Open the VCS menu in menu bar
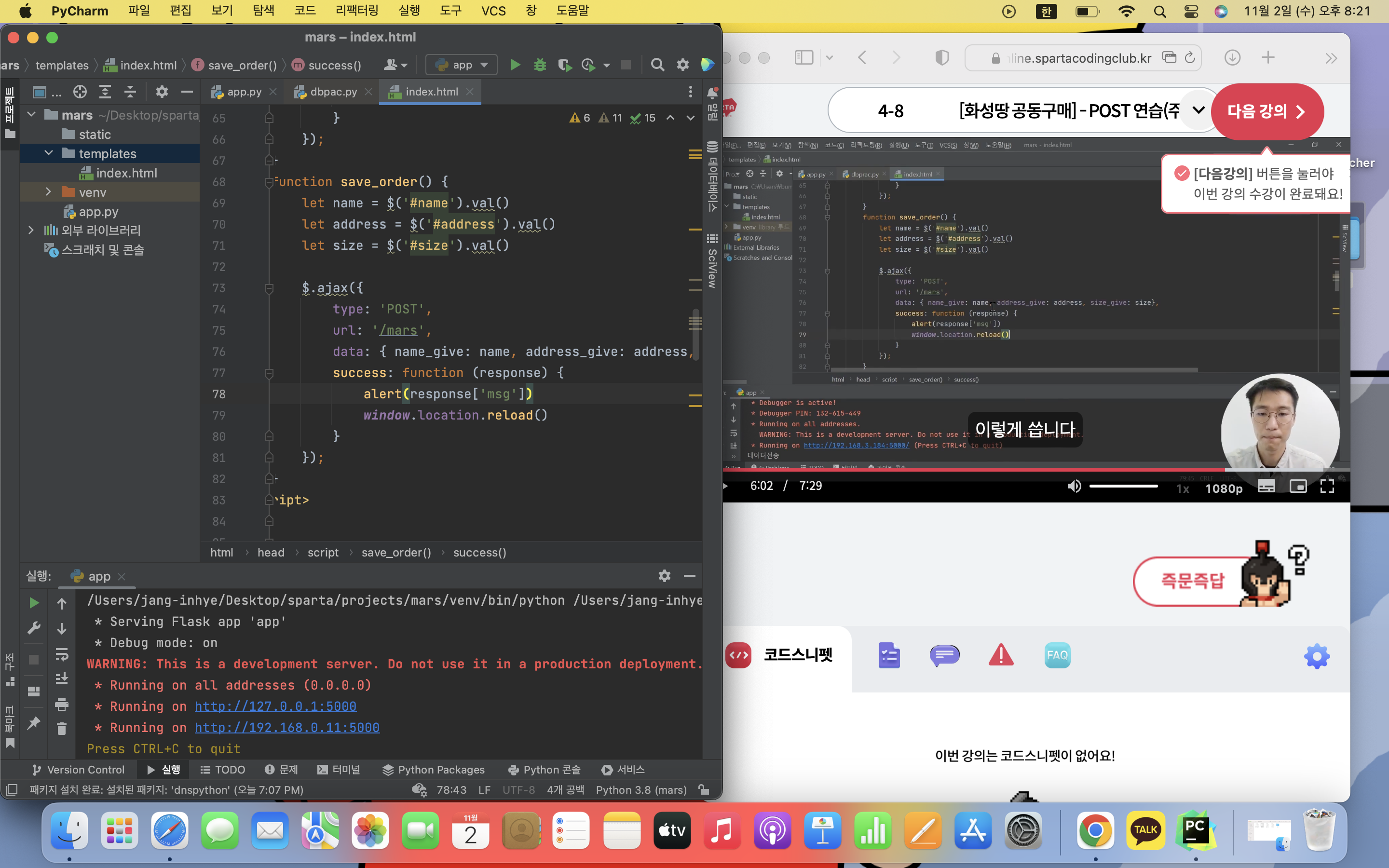The height and width of the screenshot is (868, 1389). 493,11
